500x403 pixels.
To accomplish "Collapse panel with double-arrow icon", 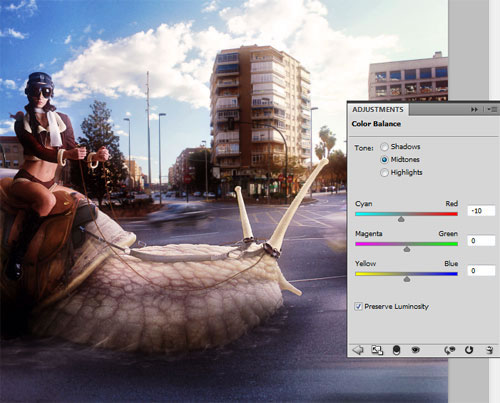I will [x=474, y=109].
